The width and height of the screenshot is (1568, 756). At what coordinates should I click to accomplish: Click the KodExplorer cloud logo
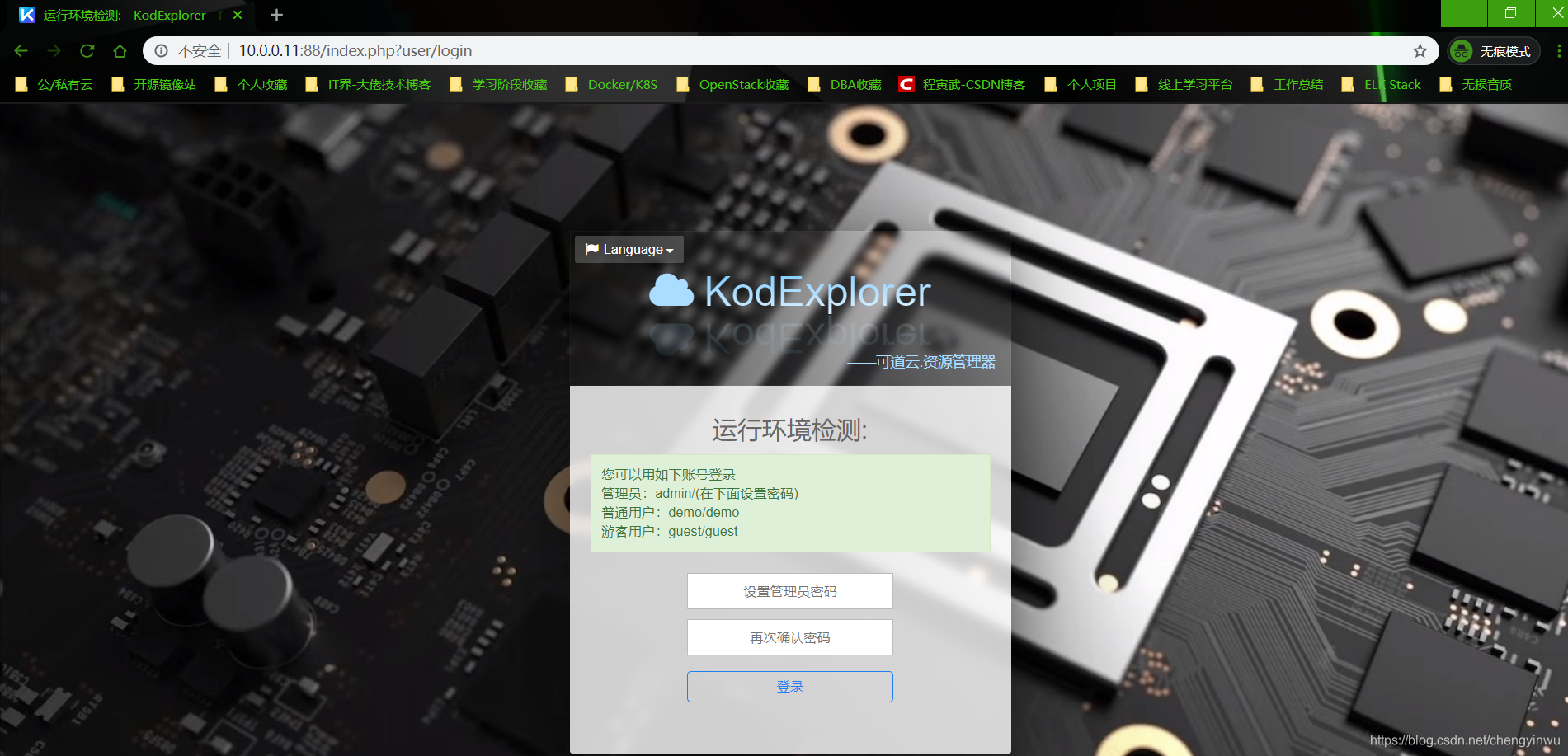point(671,291)
